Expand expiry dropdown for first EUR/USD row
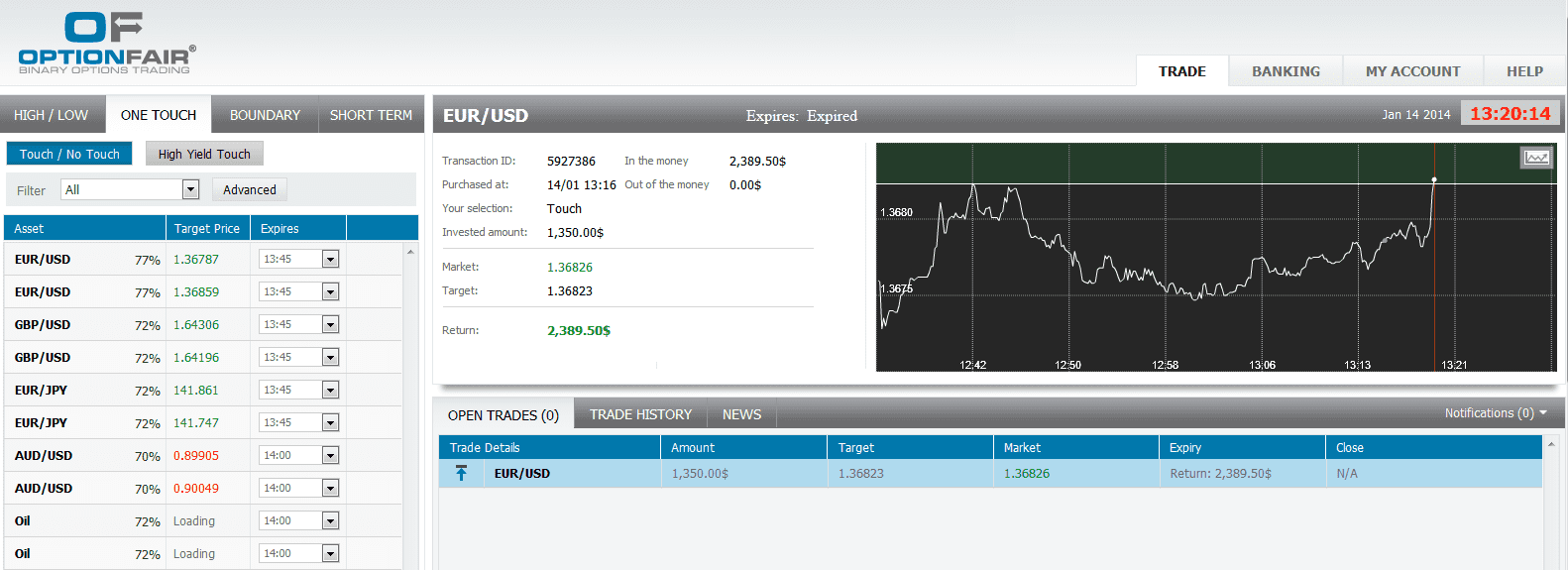This screenshot has width=1568, height=570. pyautogui.click(x=331, y=260)
